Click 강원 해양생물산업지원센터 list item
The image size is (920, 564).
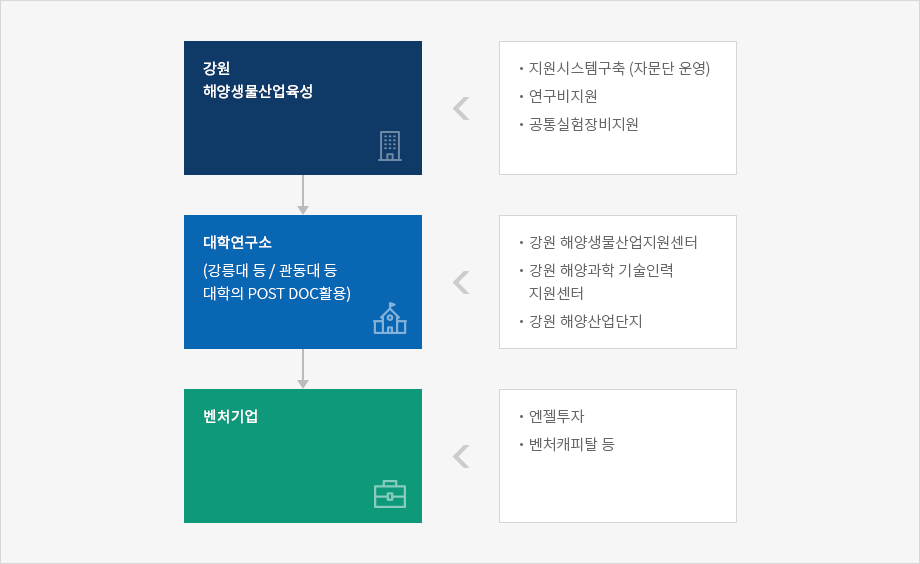[608, 242]
